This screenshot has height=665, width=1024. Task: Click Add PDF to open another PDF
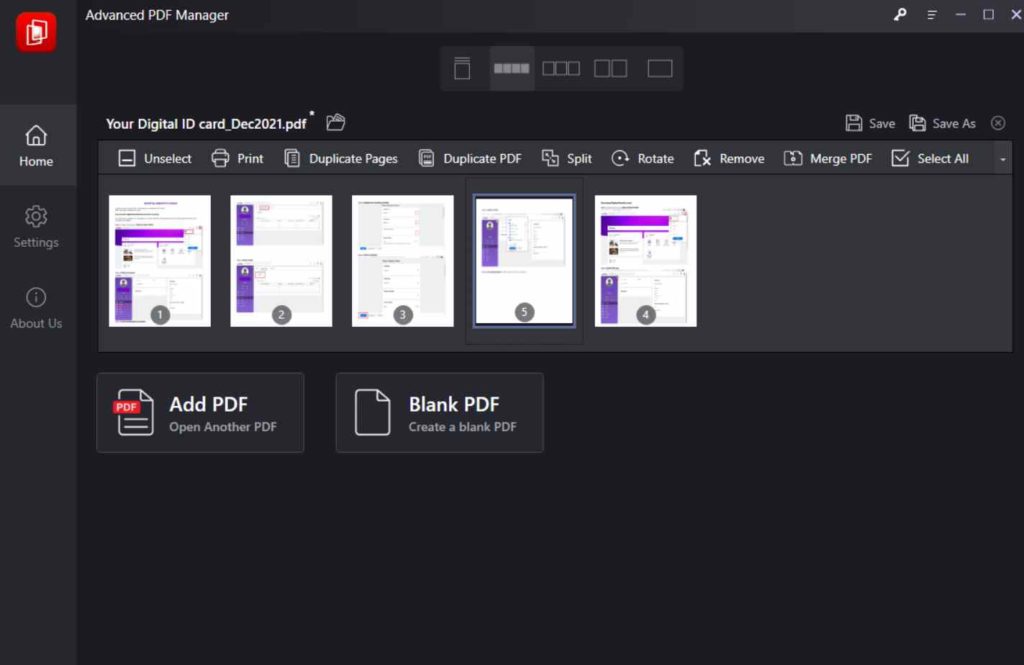click(x=200, y=413)
